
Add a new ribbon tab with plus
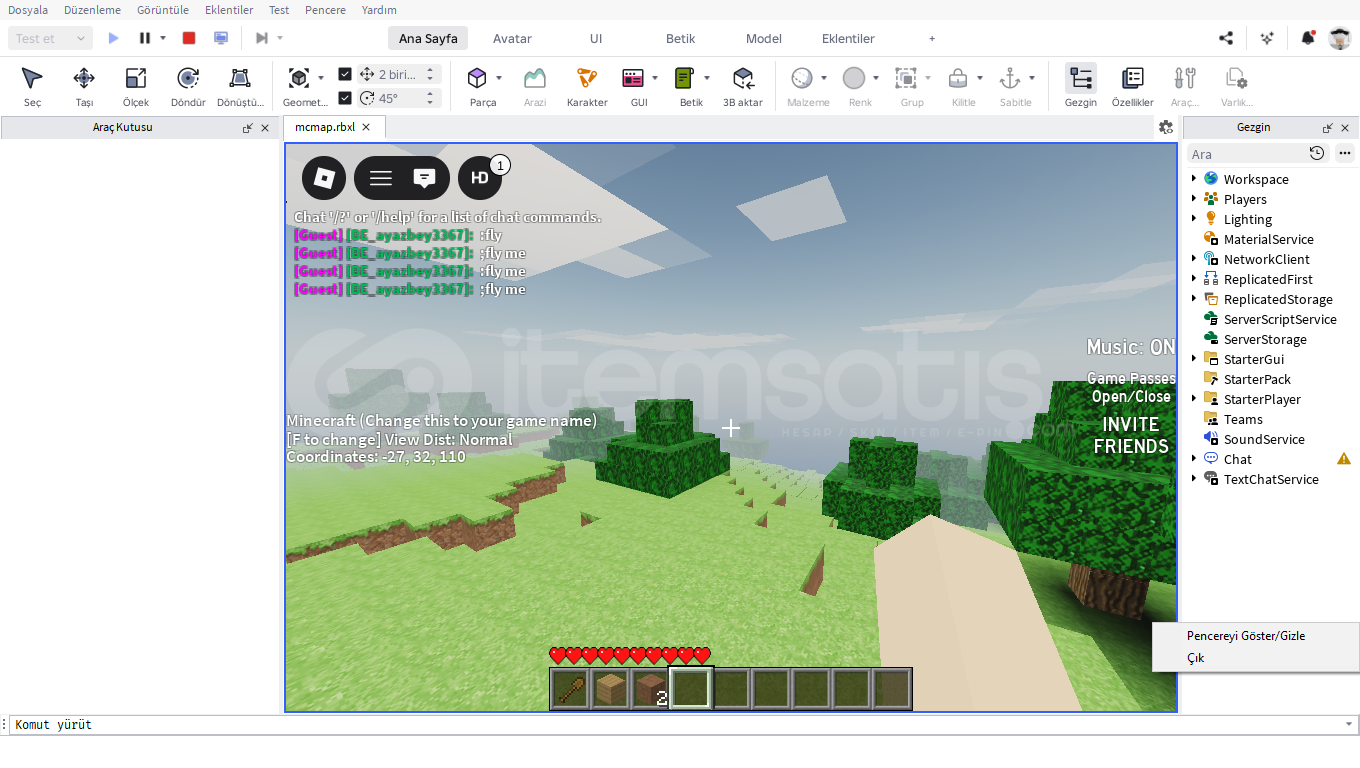pos(932,38)
